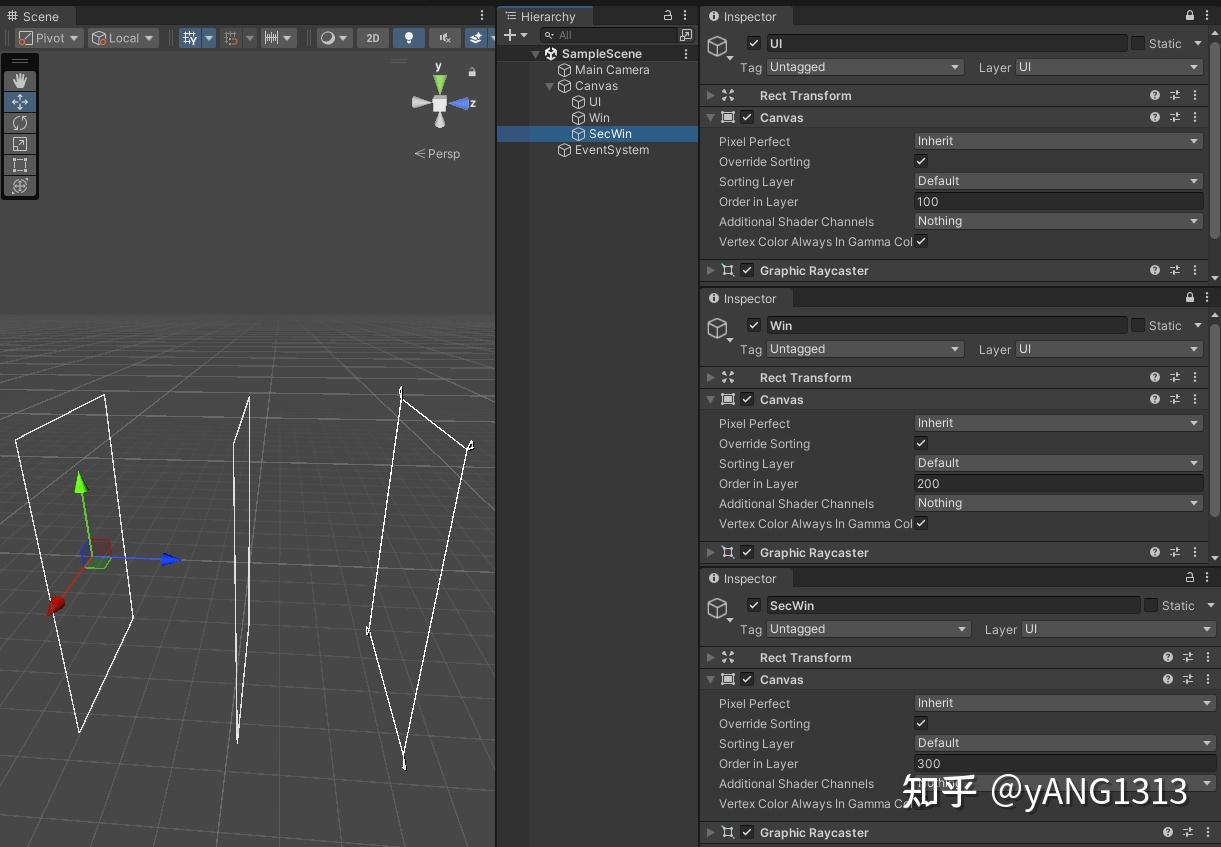Screen dimensions: 1221x847
Task: Open the Untagged tag dropdown for SecWin
Action: pyautogui.click(x=868, y=629)
